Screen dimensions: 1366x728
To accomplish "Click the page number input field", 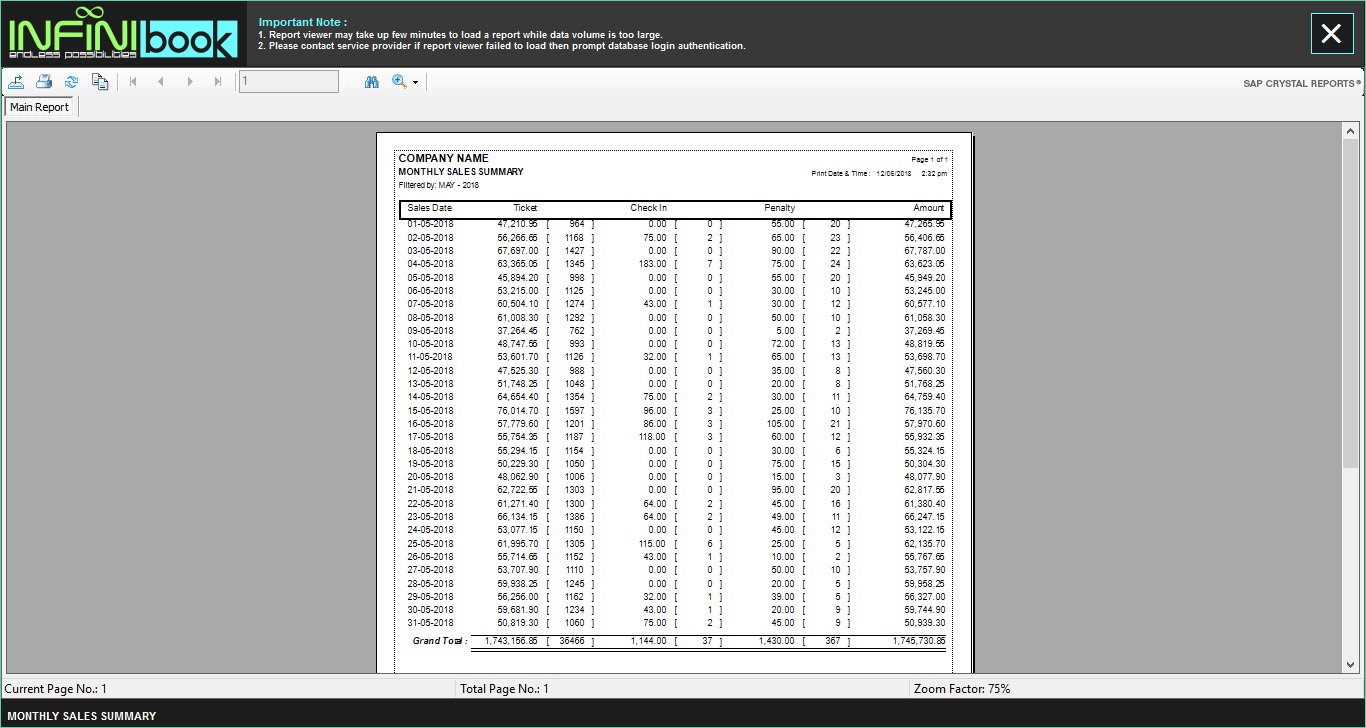I will tap(289, 82).
